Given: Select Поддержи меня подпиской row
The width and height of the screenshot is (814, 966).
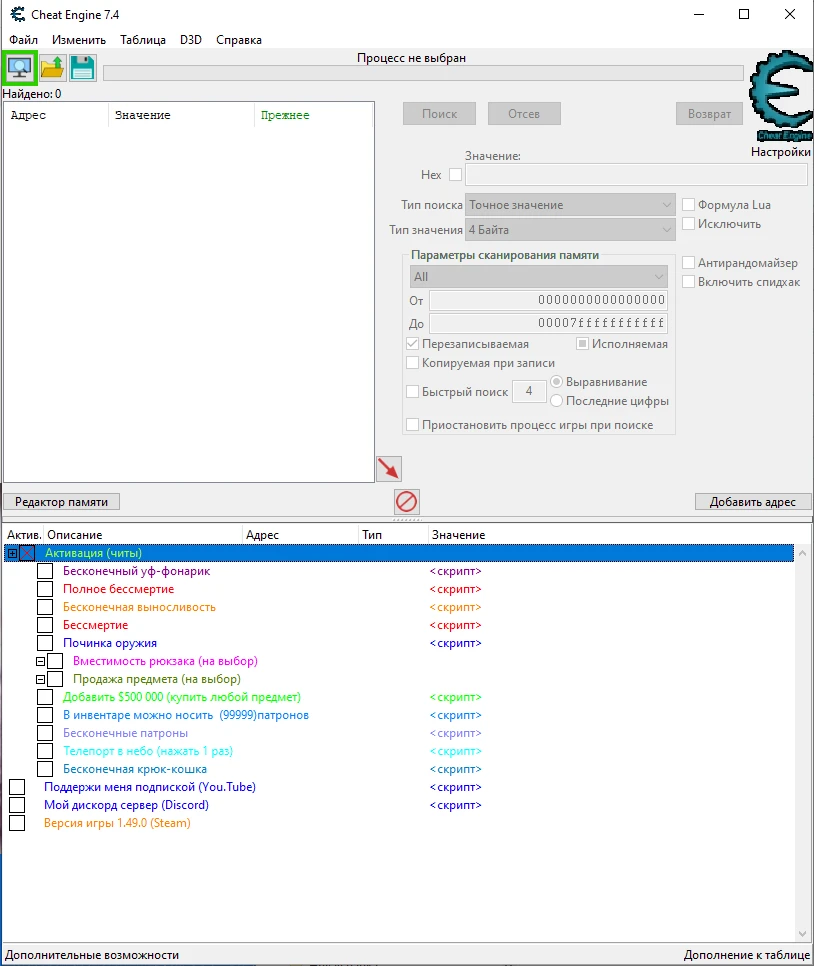Looking at the screenshot, I should [x=150, y=787].
